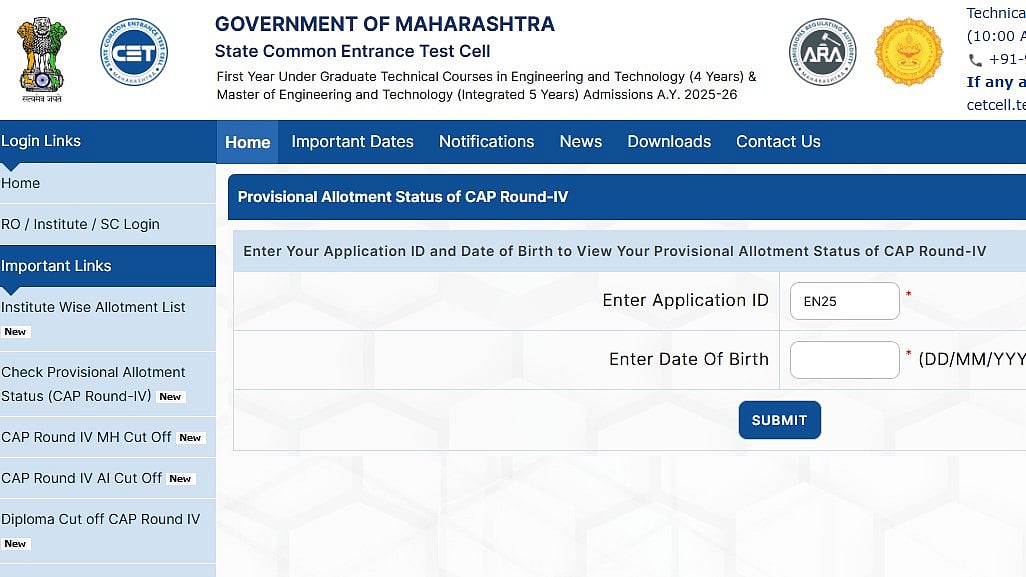
Task: Go to the Notifications menu
Action: pyautogui.click(x=486, y=142)
